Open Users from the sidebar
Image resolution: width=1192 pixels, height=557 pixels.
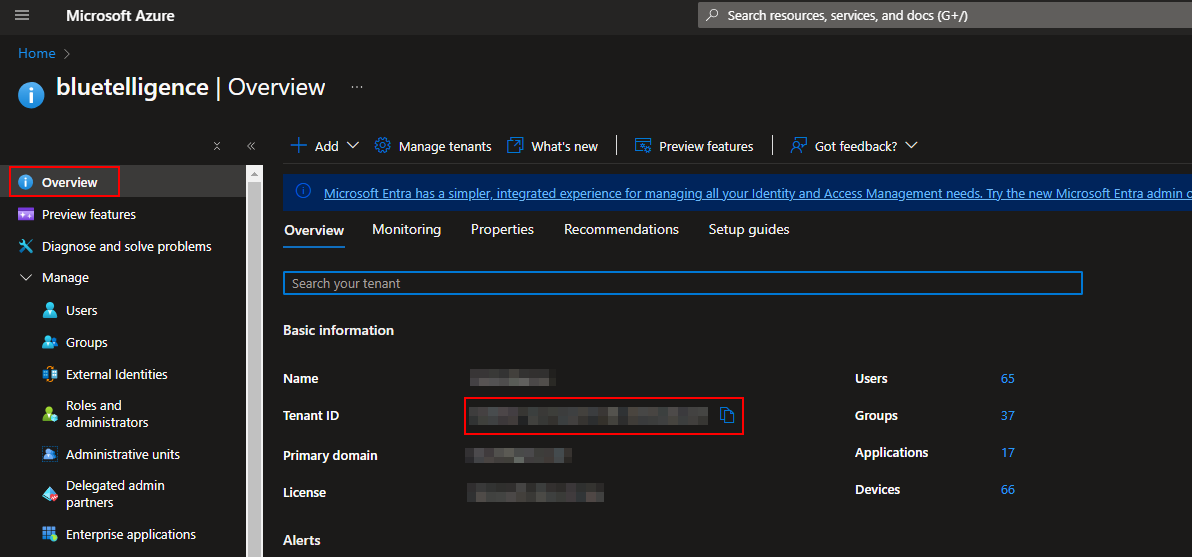tap(81, 310)
